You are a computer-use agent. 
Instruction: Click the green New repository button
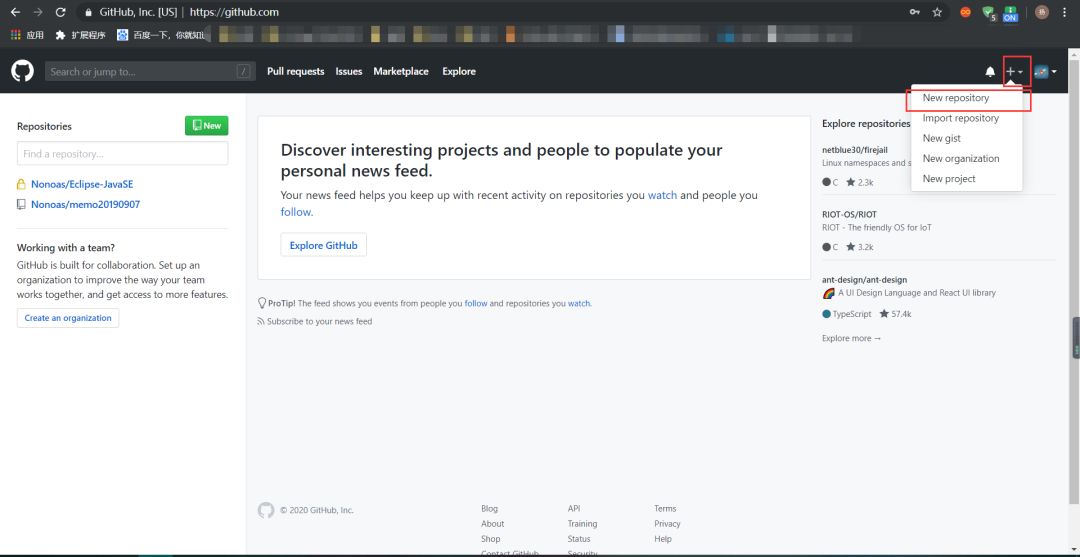click(x=207, y=126)
